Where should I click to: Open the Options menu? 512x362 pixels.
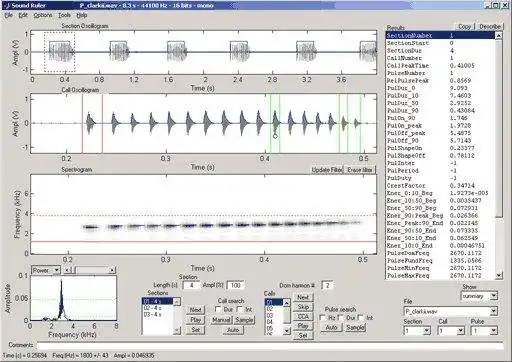click(x=43, y=15)
